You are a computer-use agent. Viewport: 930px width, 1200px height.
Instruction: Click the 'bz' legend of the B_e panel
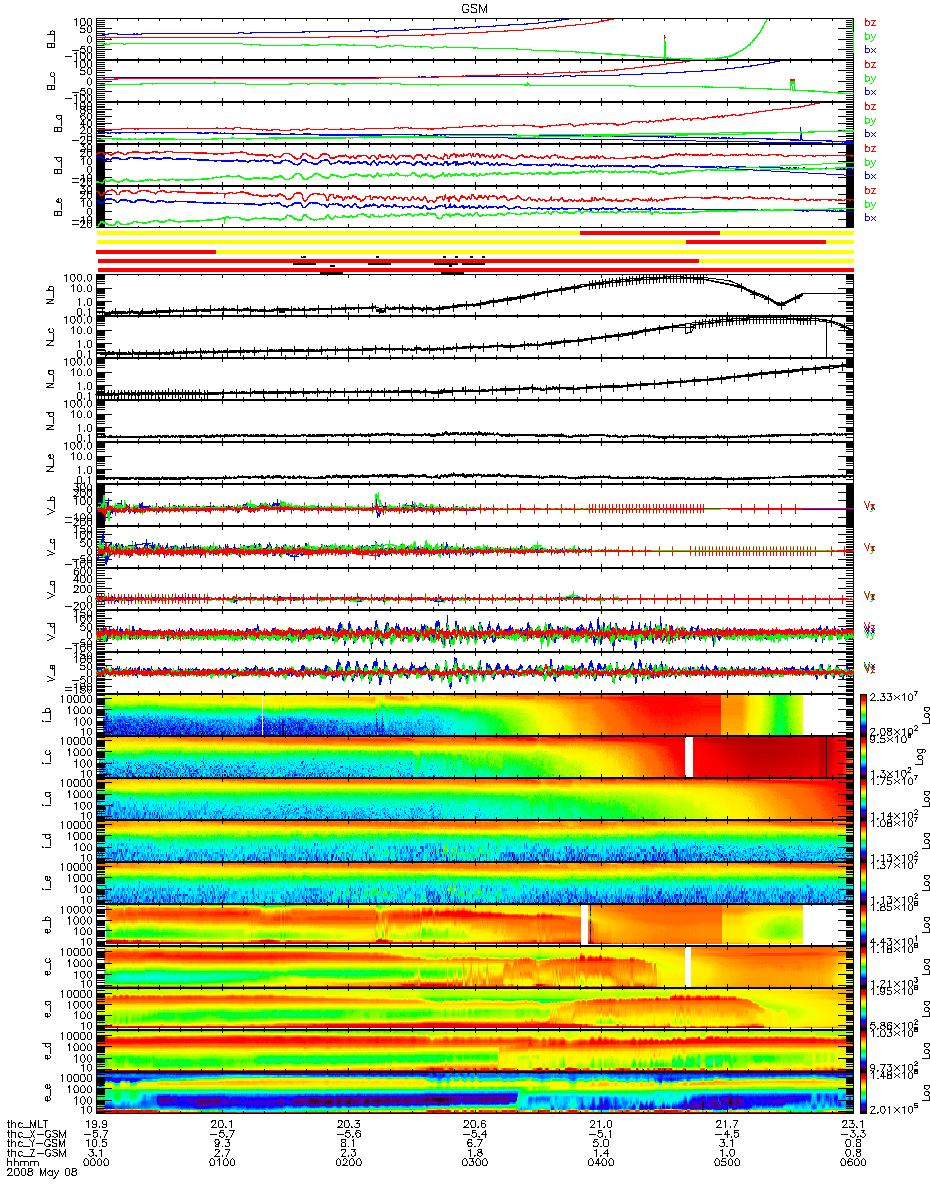point(870,190)
